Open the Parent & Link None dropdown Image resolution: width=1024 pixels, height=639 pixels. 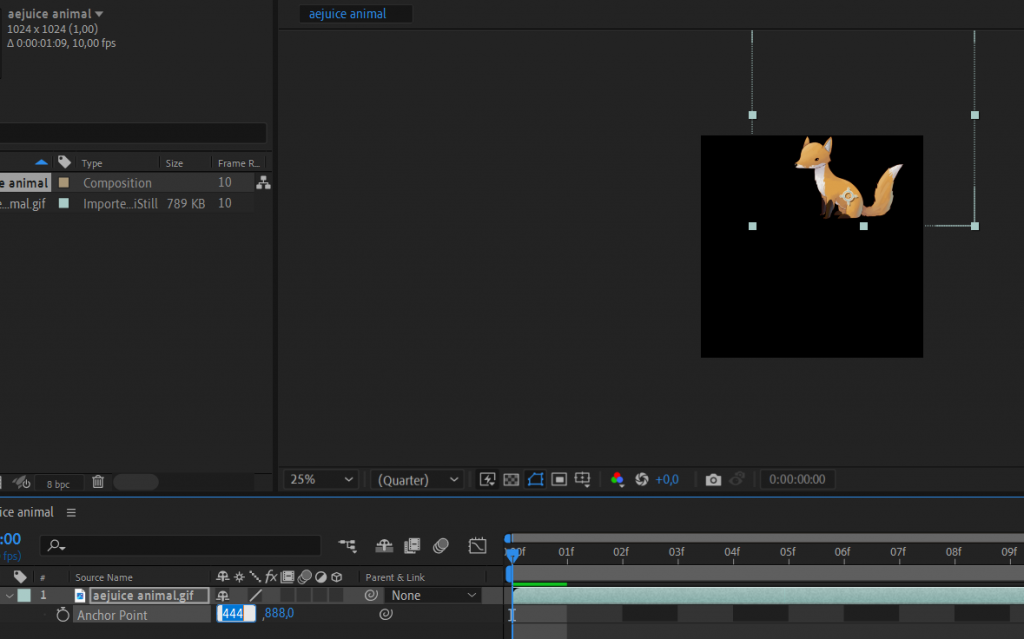[432, 594]
